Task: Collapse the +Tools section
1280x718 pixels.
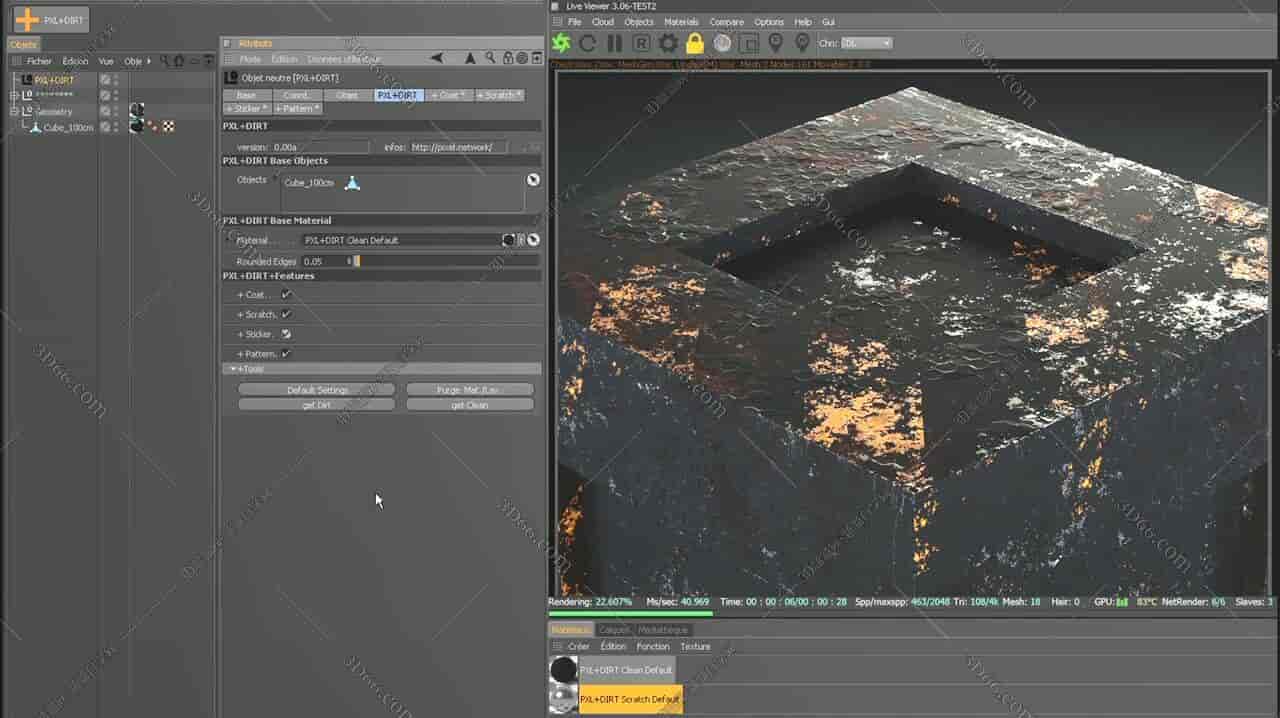Action: pos(234,368)
